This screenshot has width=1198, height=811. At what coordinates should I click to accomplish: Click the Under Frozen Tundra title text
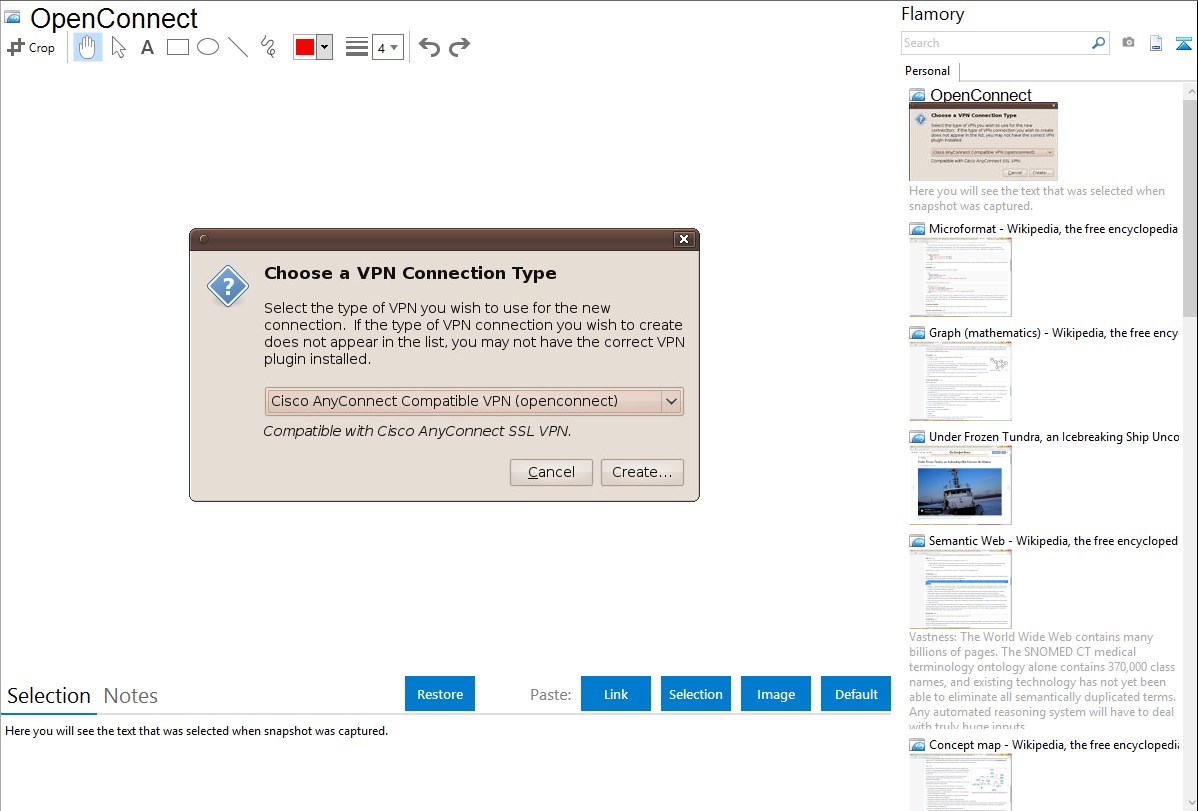(x=1054, y=436)
